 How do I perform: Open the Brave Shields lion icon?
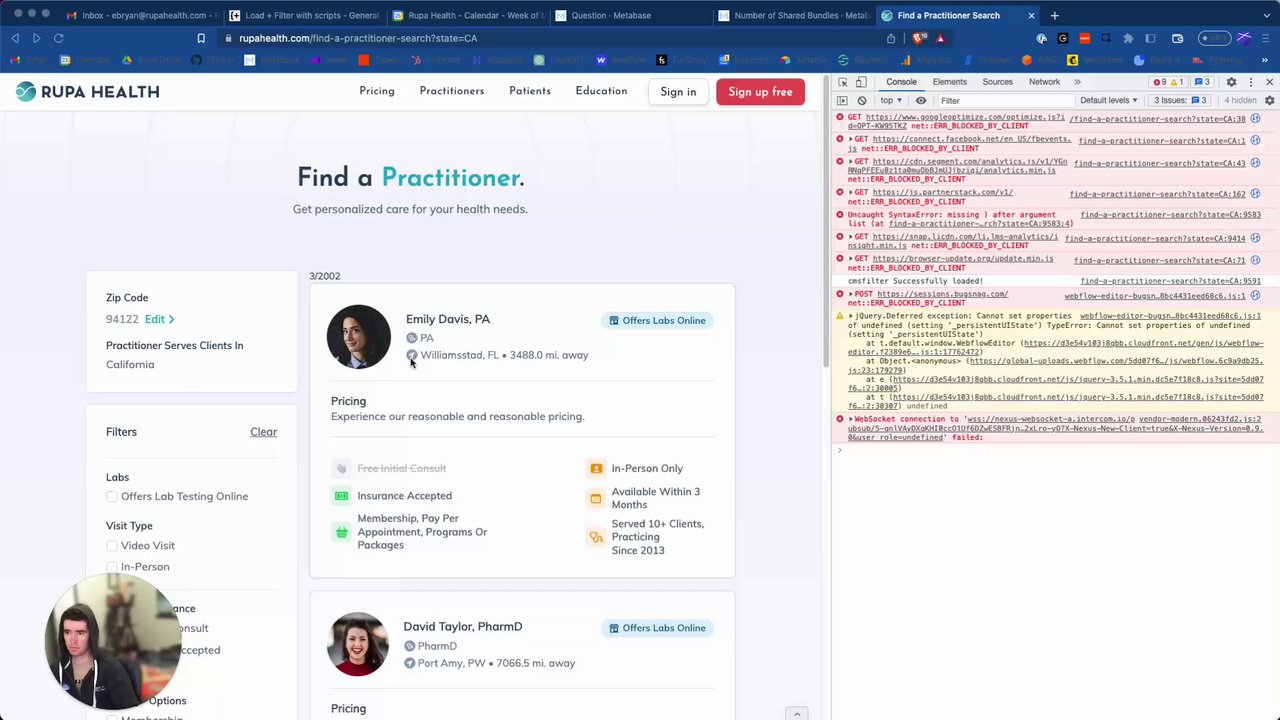click(x=917, y=38)
